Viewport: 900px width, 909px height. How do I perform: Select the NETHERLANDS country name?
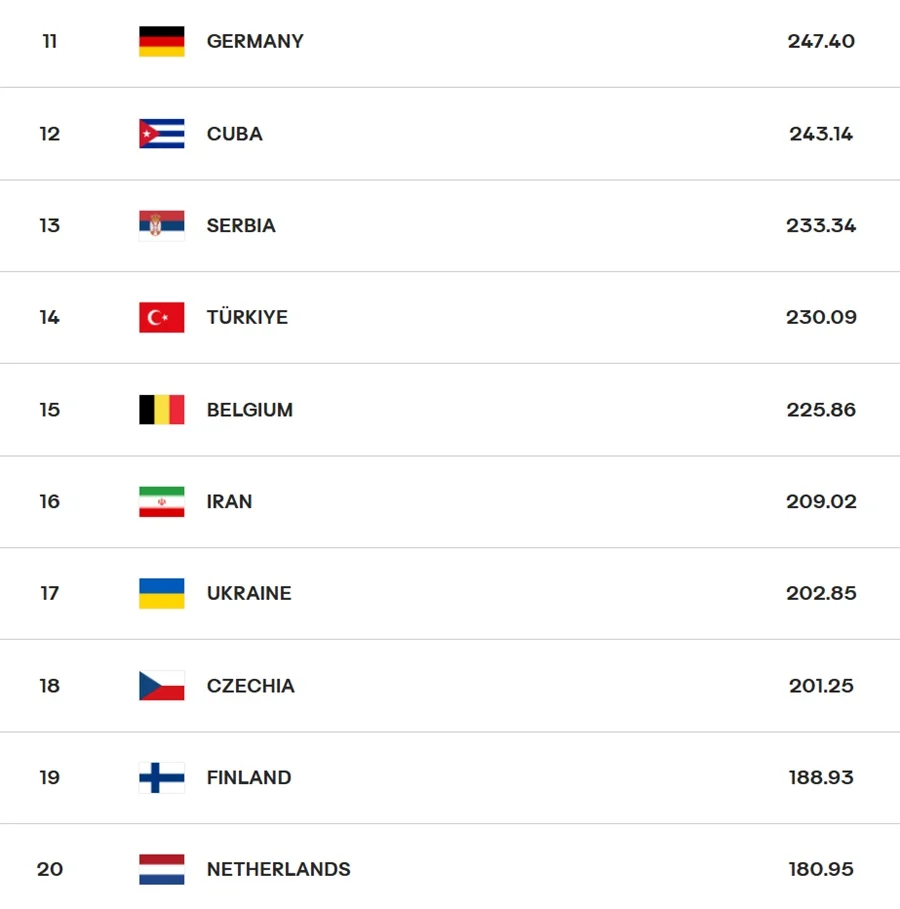278,870
